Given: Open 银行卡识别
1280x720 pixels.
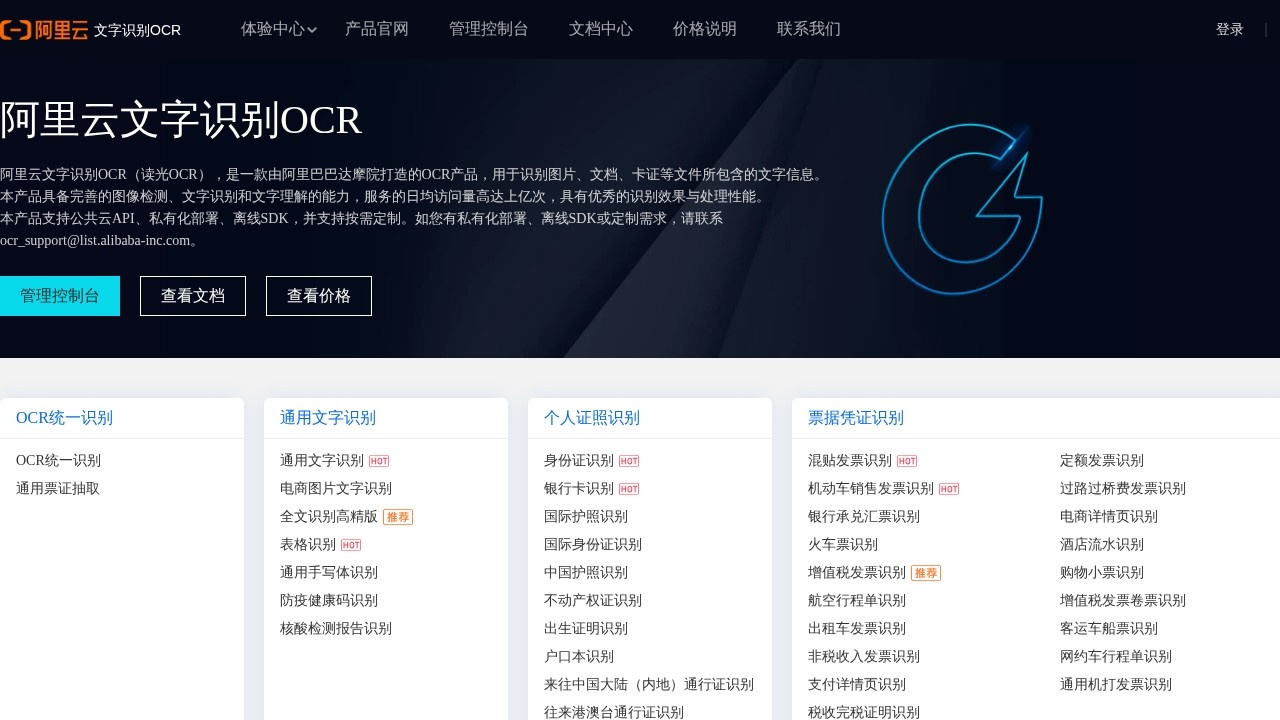Looking at the screenshot, I should tap(579, 489).
